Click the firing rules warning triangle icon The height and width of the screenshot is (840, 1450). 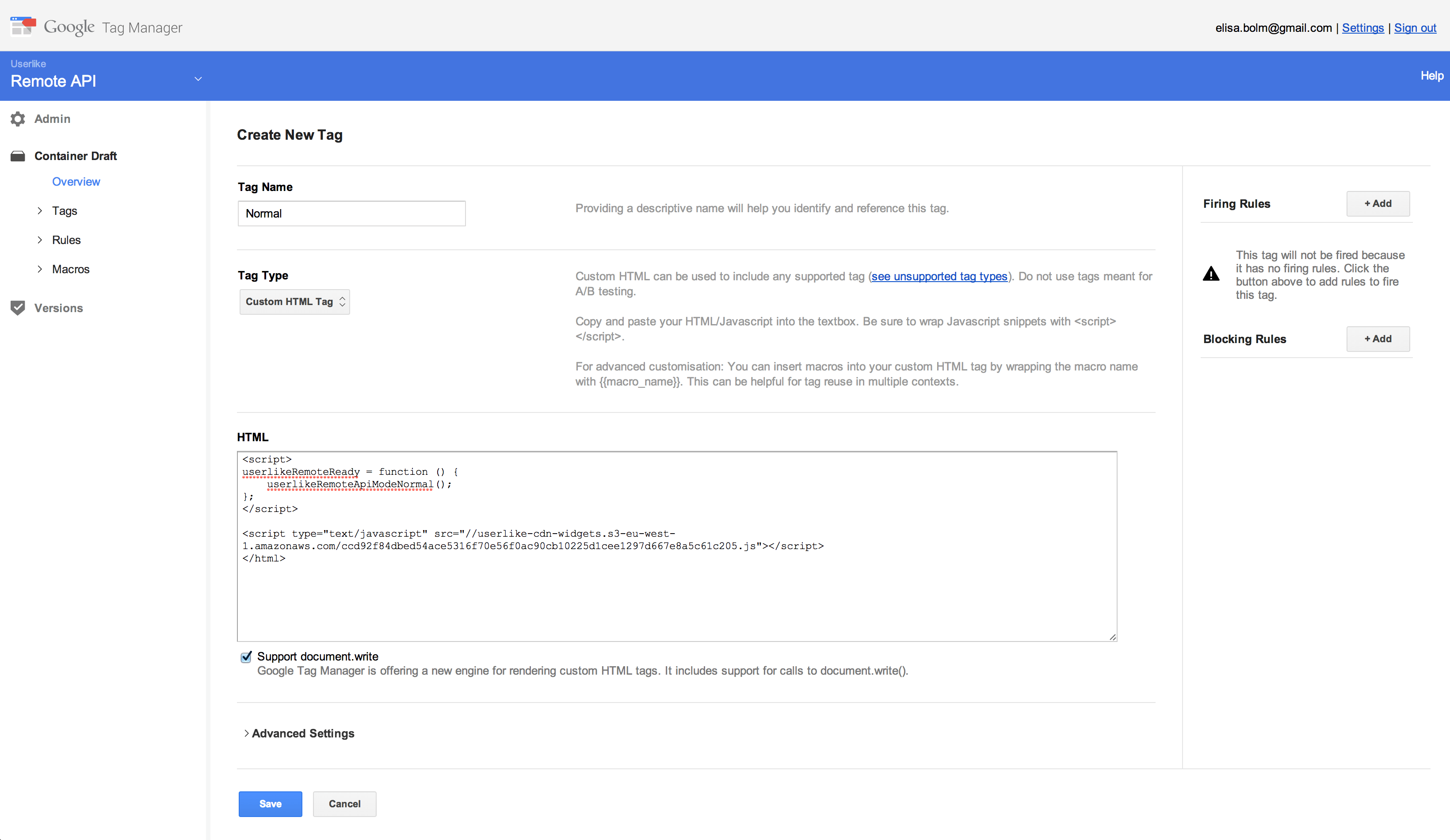[1211, 274]
